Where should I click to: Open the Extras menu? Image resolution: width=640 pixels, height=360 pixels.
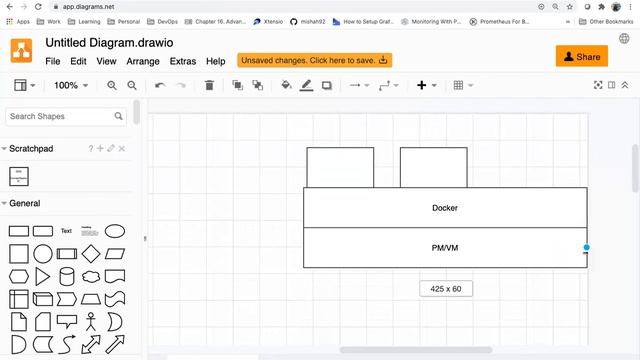tap(183, 61)
